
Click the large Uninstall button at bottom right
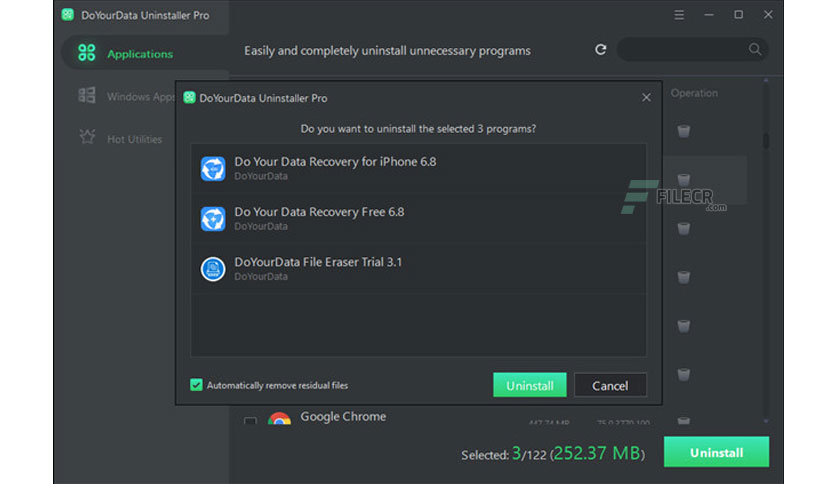click(716, 452)
